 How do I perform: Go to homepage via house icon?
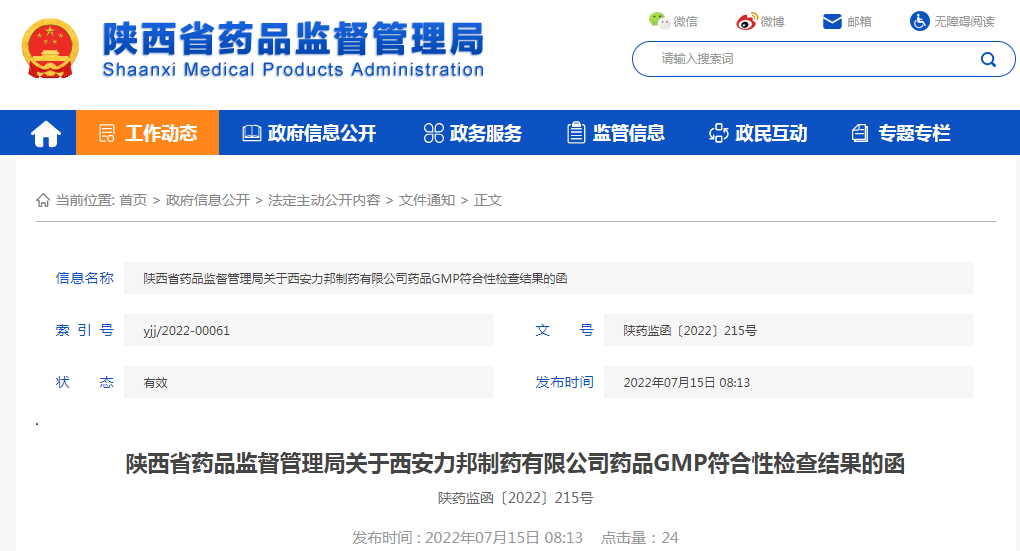[x=46, y=134]
